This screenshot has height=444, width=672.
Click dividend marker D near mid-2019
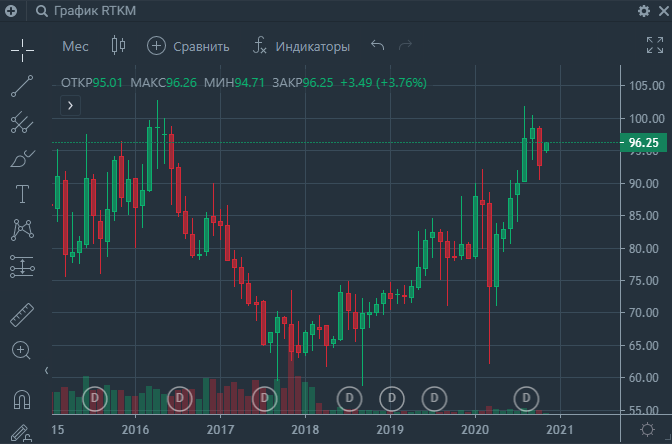point(434,399)
